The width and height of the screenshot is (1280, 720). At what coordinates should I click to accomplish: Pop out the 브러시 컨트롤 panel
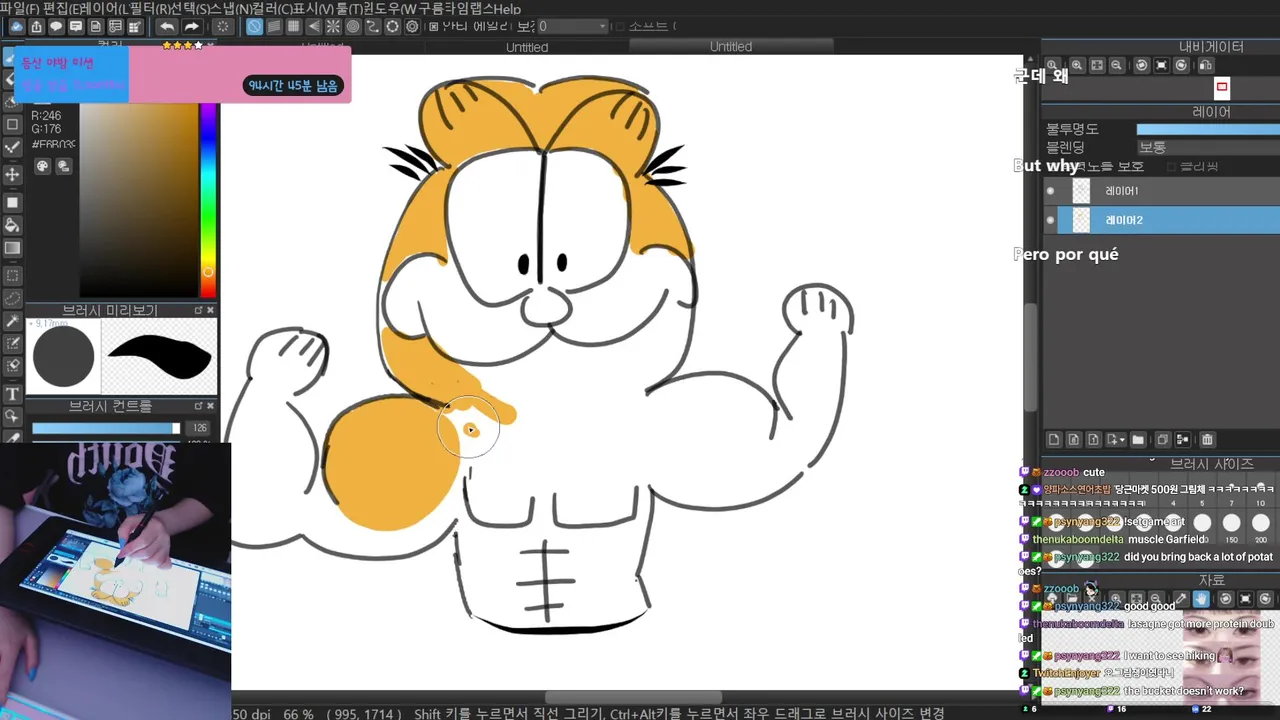click(198, 407)
